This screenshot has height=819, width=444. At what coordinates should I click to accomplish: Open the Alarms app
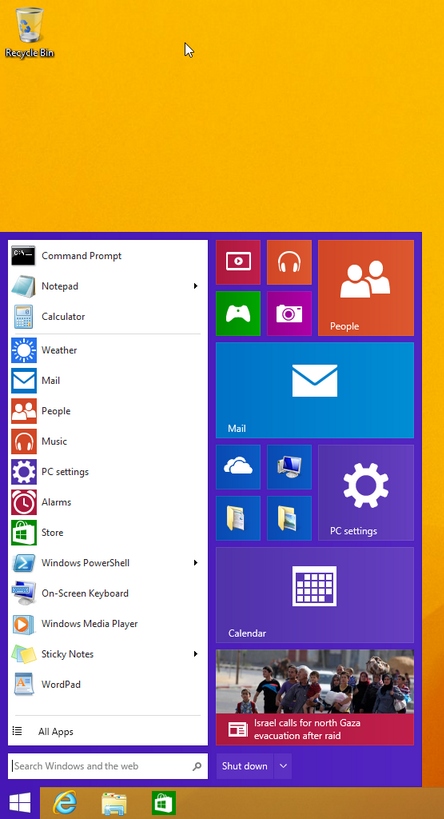(x=108, y=502)
